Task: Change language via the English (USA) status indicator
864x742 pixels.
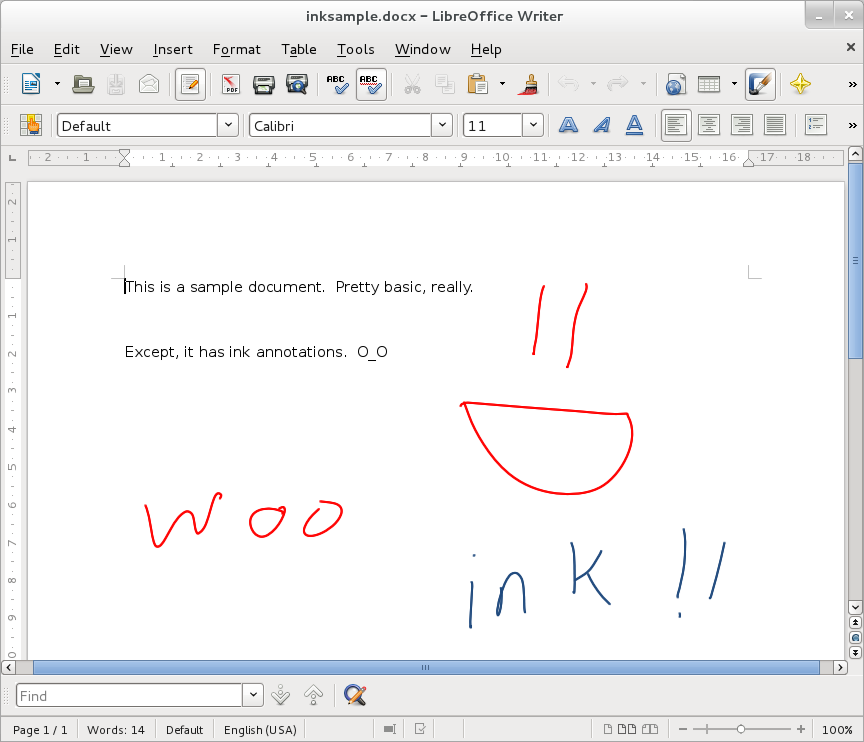Action: coord(259,729)
